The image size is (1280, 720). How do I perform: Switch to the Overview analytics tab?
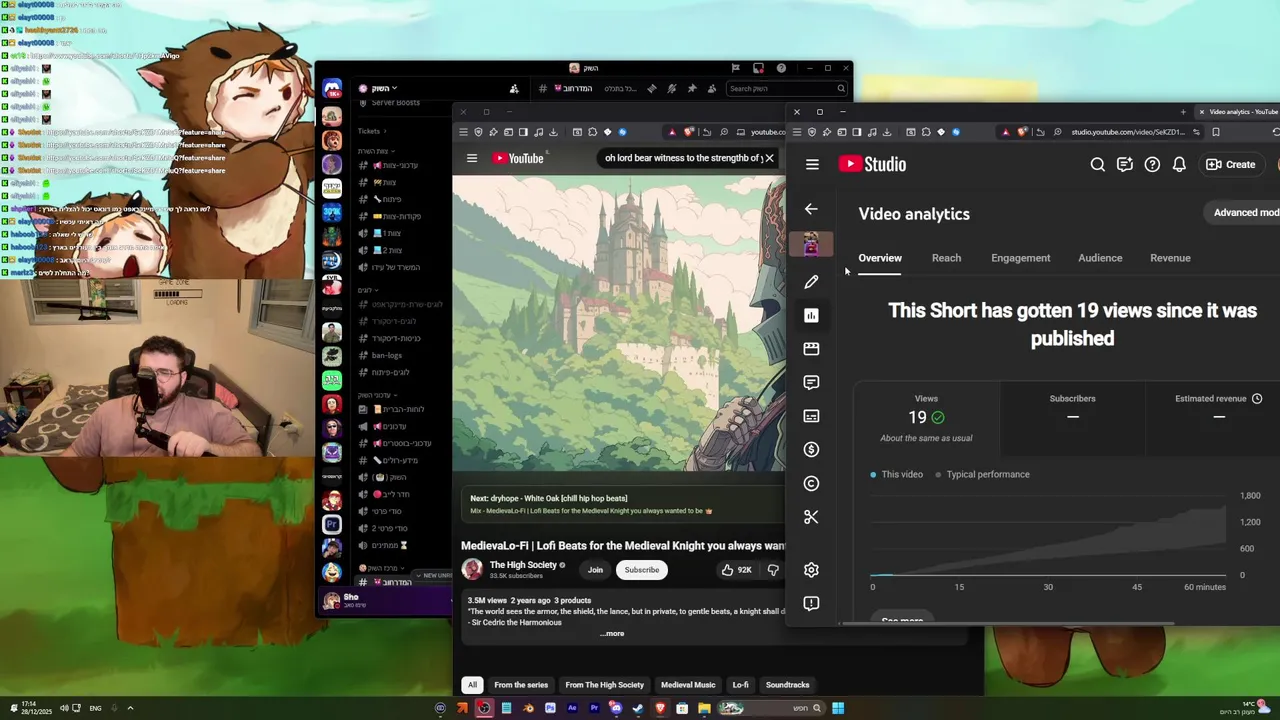point(880,258)
